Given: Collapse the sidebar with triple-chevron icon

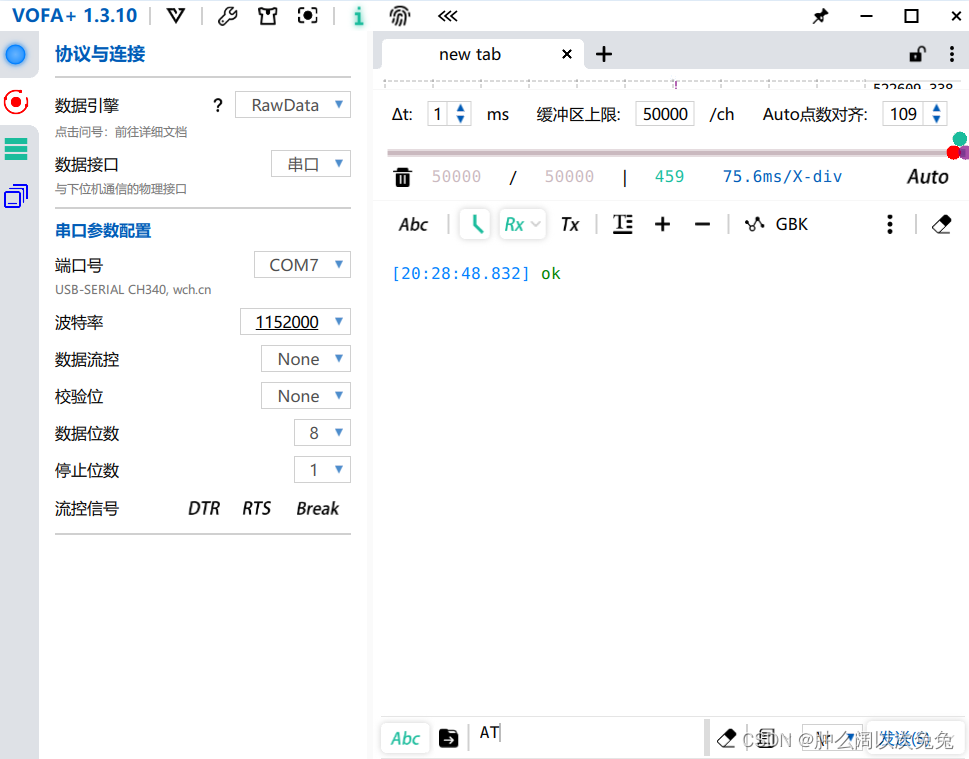Looking at the screenshot, I should pos(447,16).
